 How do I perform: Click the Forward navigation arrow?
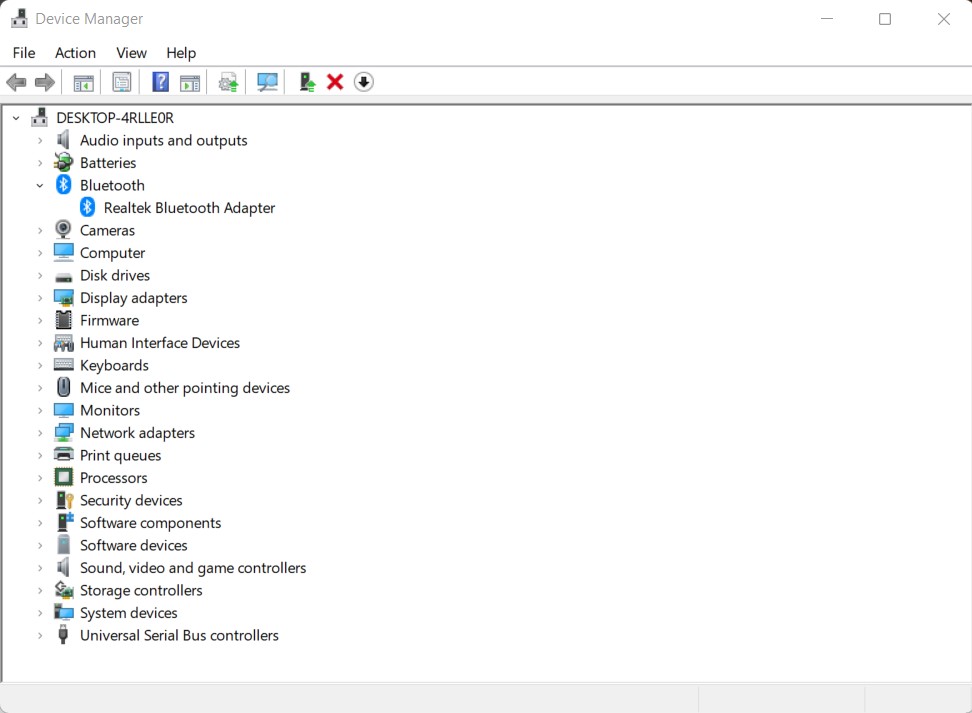[x=45, y=81]
